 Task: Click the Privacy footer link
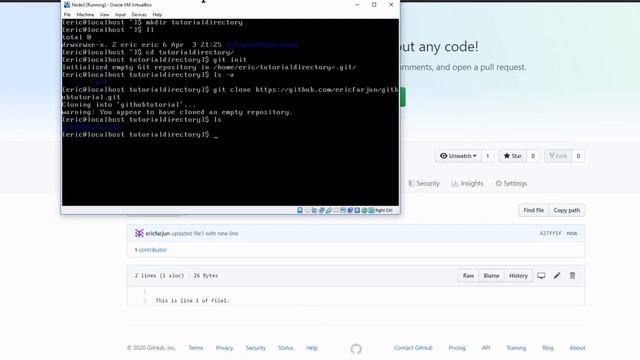tap(224, 348)
